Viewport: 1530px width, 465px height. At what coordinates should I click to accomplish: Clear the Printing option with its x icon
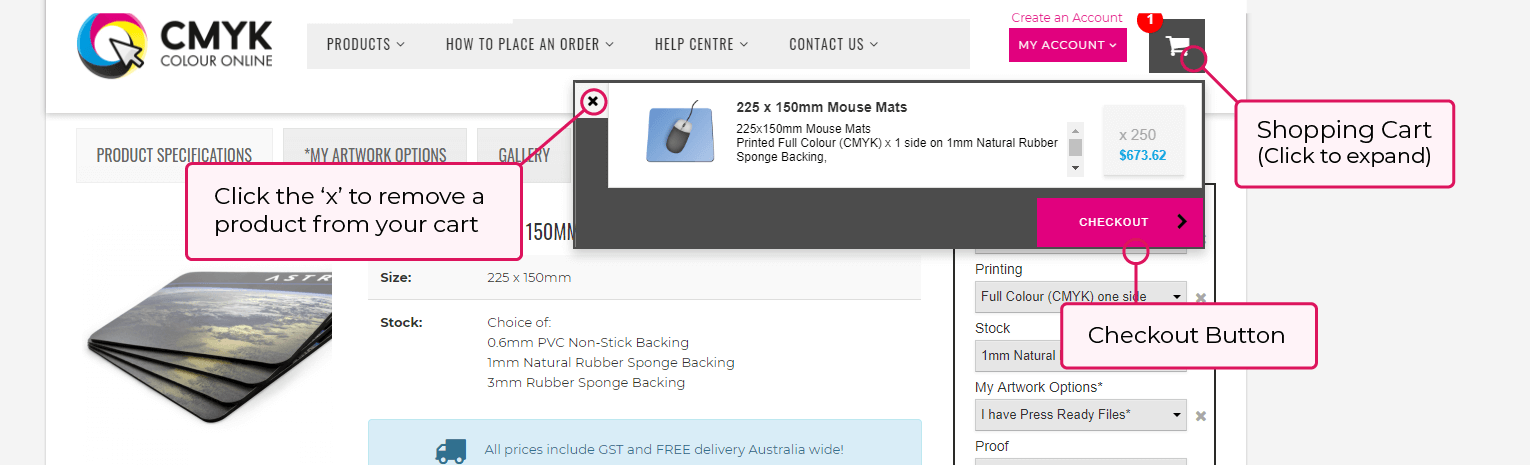(x=1201, y=297)
